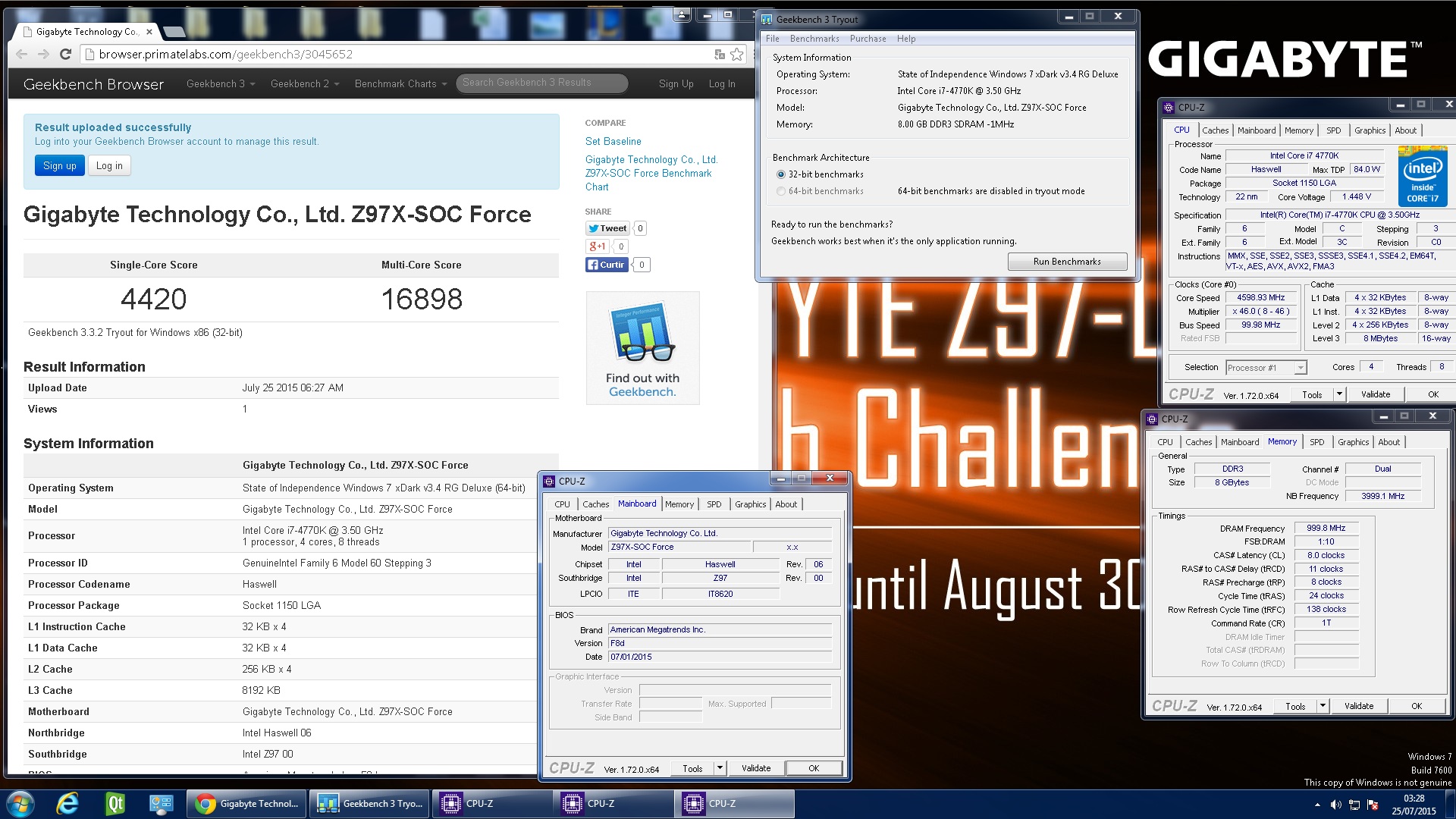Image resolution: width=1456 pixels, height=819 pixels.
Task: Open the Qt application on taskbar
Action: click(x=115, y=804)
